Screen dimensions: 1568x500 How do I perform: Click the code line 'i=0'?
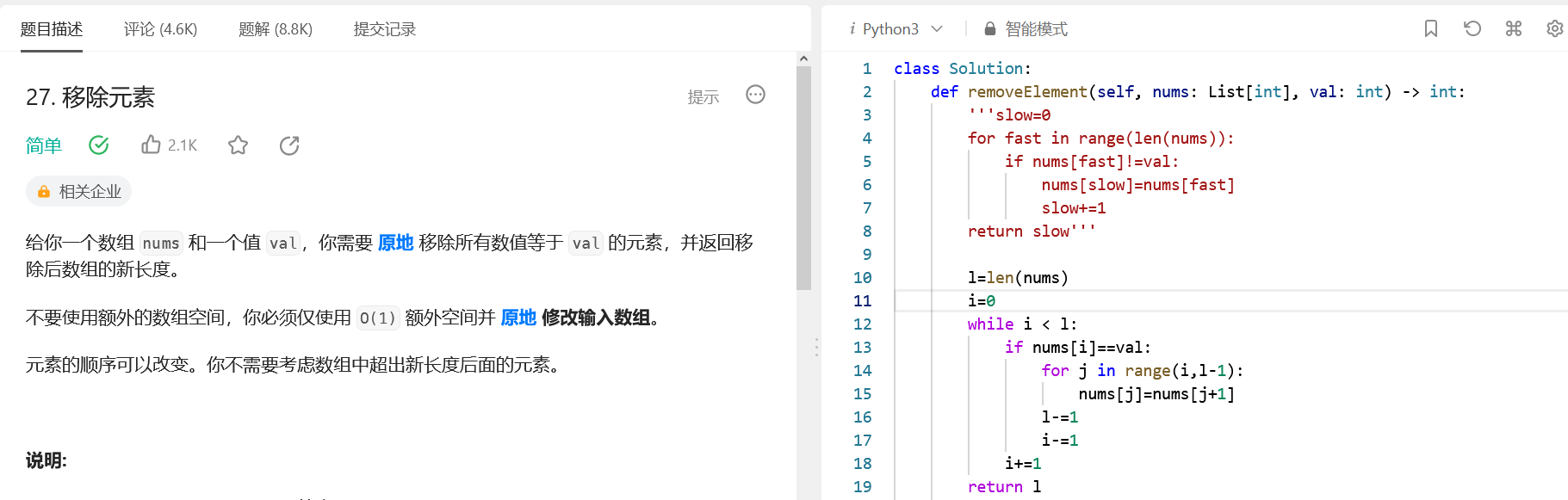click(982, 300)
